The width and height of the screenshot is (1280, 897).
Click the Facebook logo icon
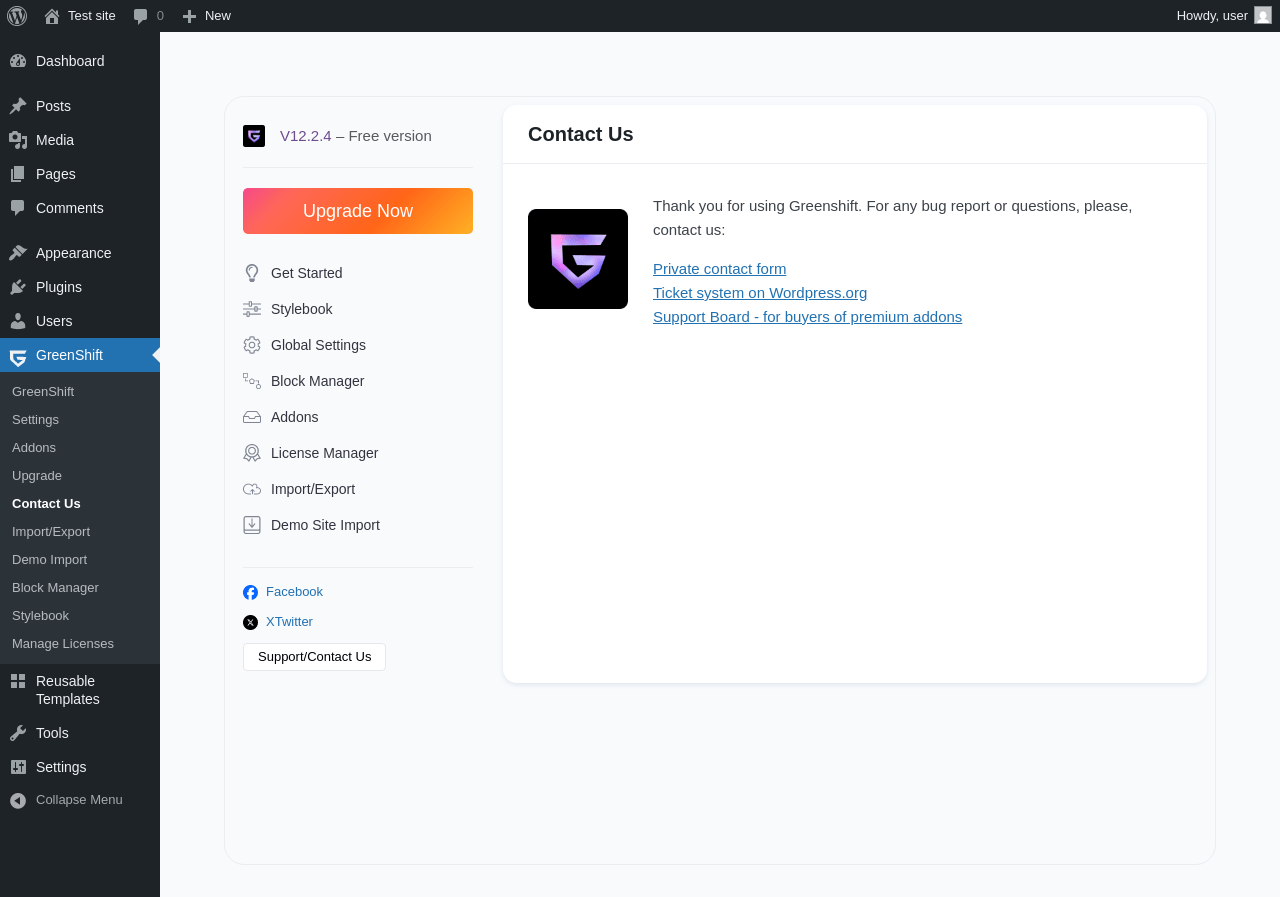click(x=250, y=592)
